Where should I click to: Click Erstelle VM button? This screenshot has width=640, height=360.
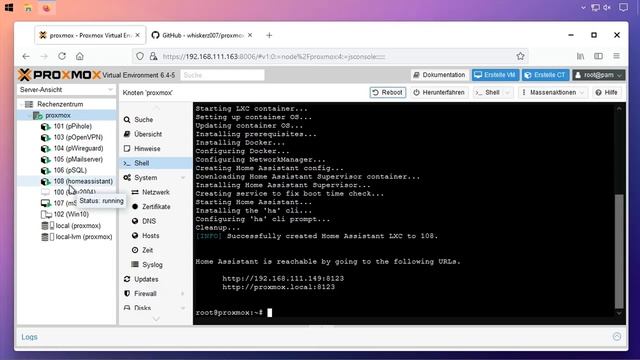coord(495,75)
